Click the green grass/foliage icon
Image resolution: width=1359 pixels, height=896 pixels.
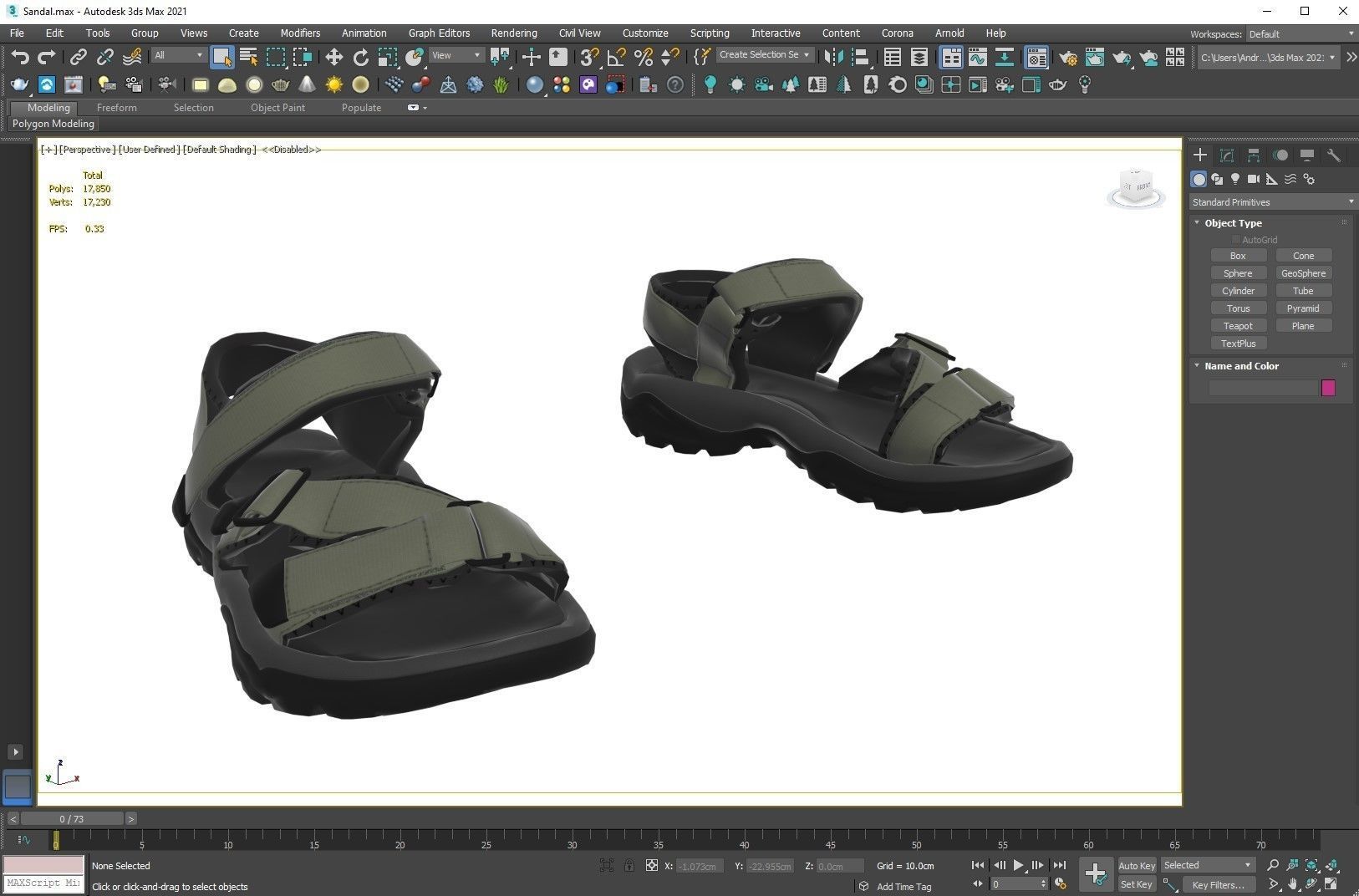[501, 84]
